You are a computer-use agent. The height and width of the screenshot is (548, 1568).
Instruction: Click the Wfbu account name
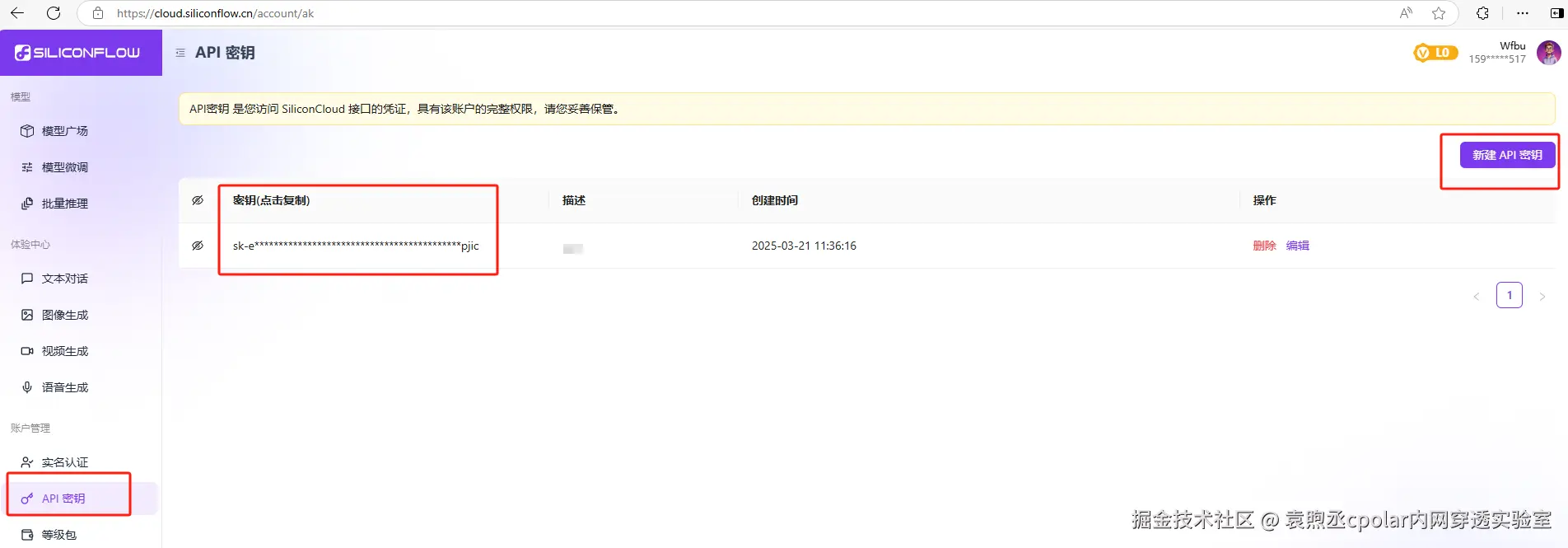(1513, 46)
